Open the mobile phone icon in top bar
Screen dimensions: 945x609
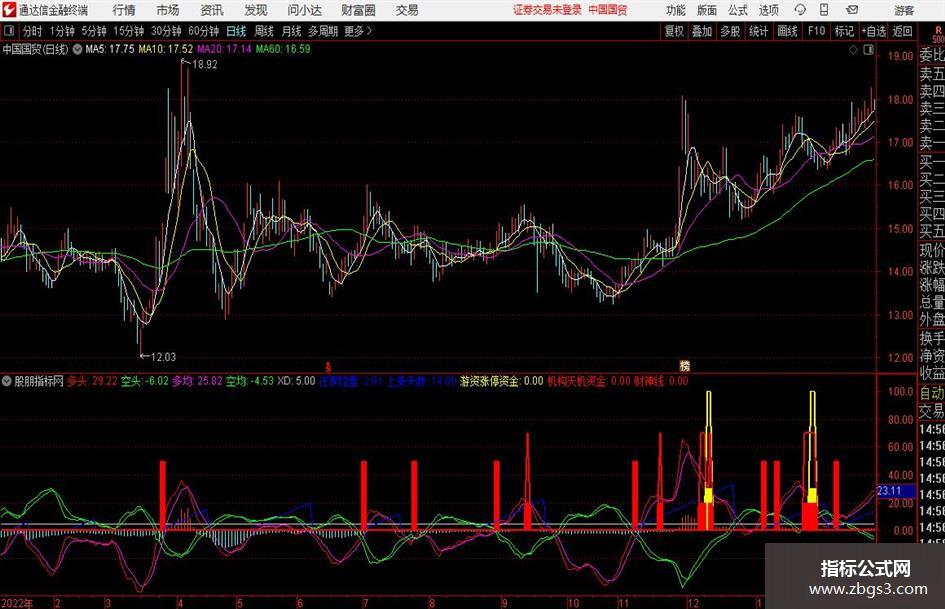pos(824,10)
